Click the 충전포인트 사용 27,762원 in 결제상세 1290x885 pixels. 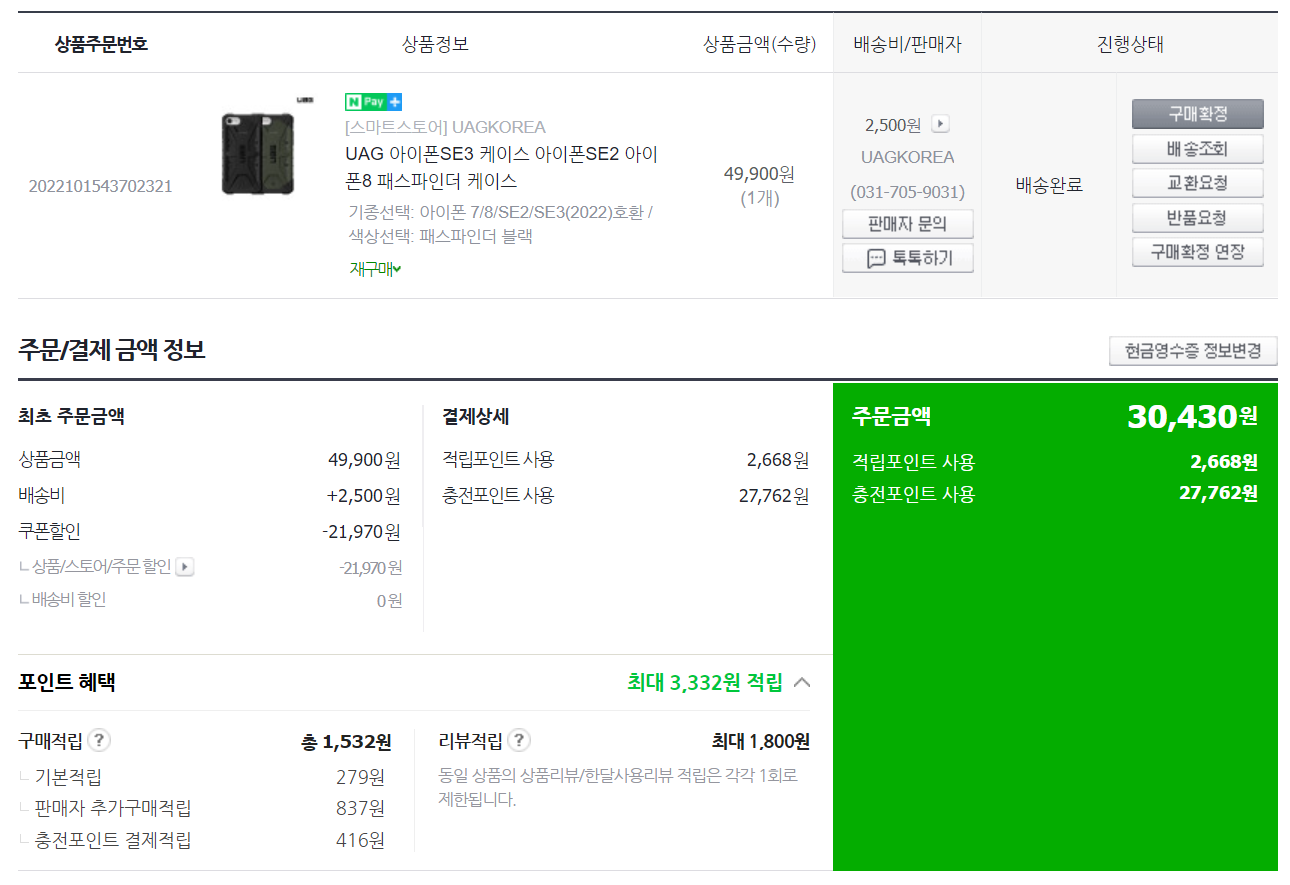tap(625, 495)
